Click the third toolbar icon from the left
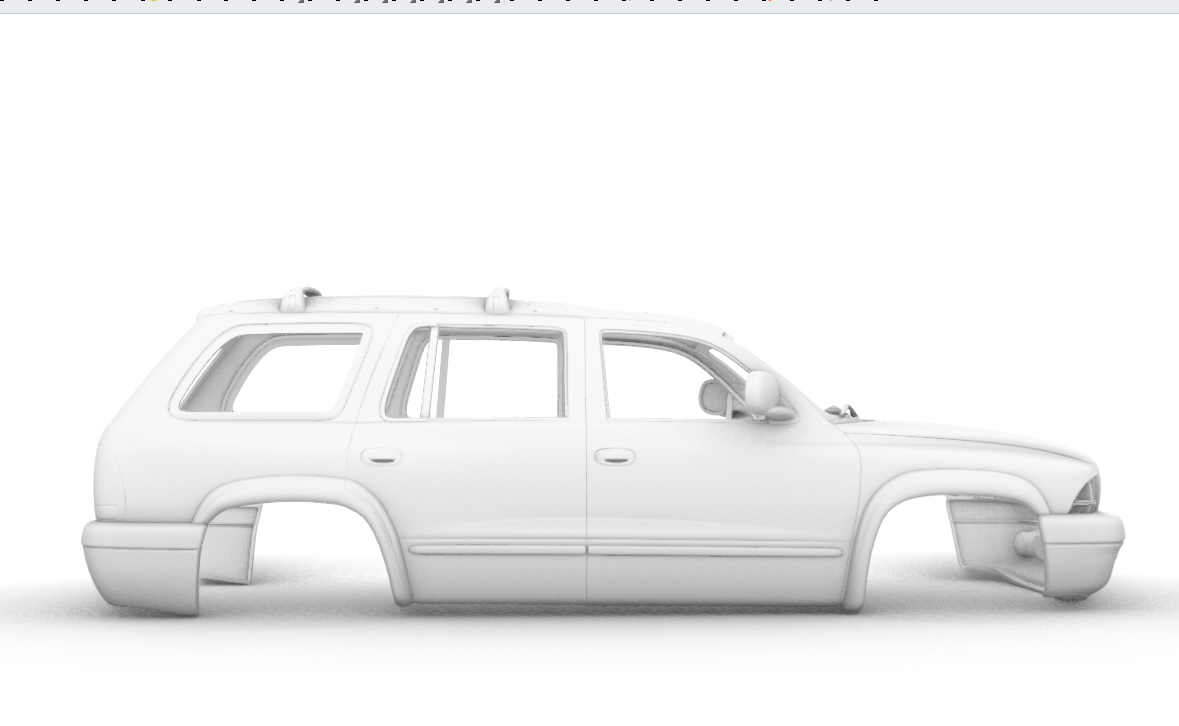 pos(57,5)
